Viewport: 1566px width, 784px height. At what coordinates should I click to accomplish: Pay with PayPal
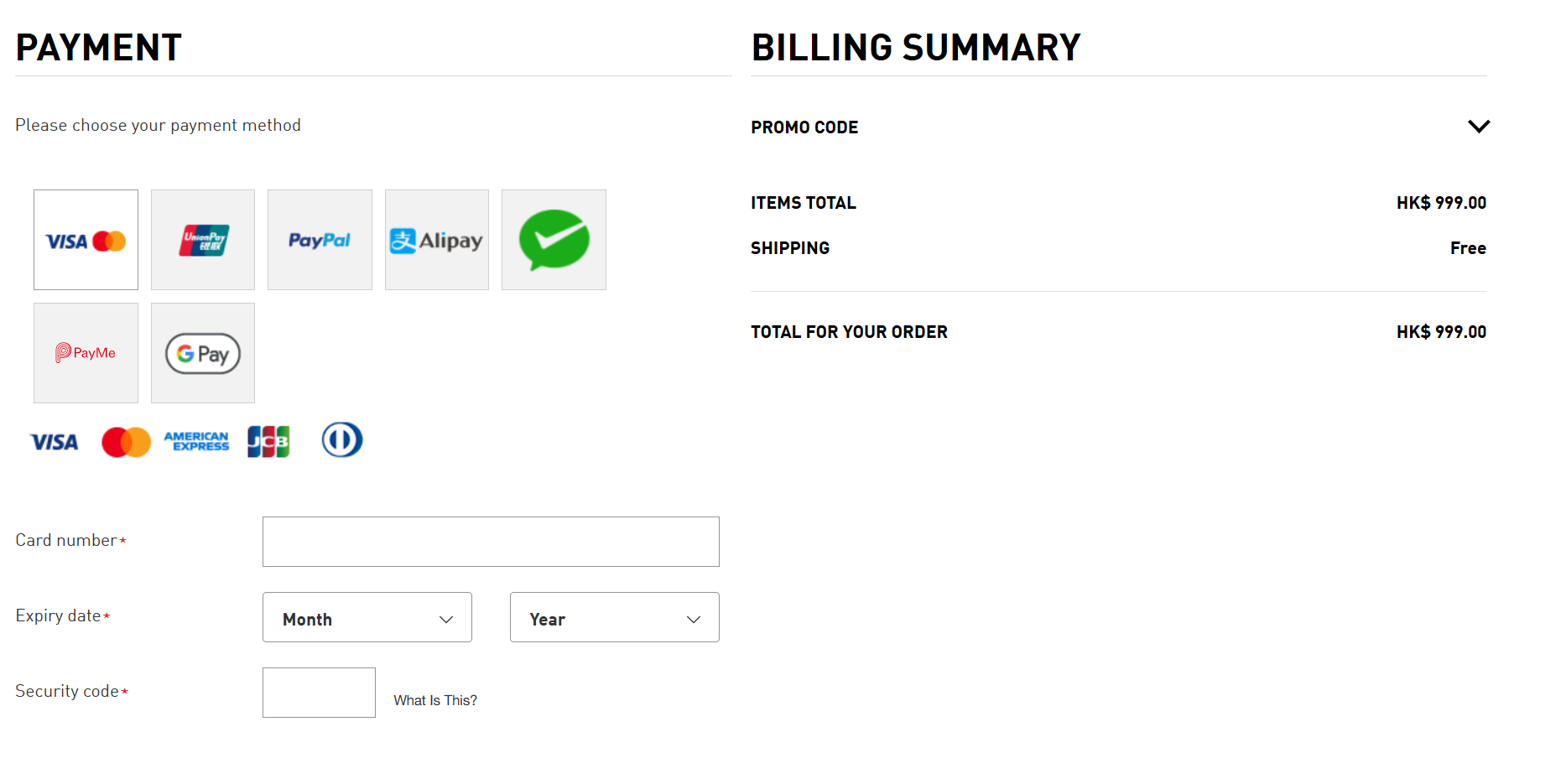click(x=320, y=239)
